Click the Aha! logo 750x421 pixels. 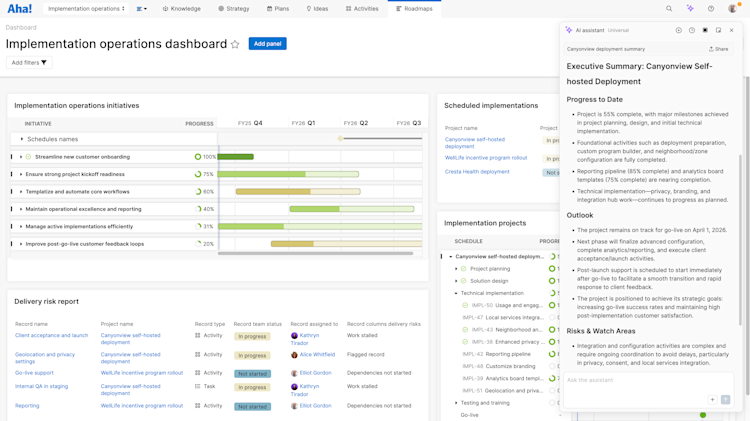point(20,9)
